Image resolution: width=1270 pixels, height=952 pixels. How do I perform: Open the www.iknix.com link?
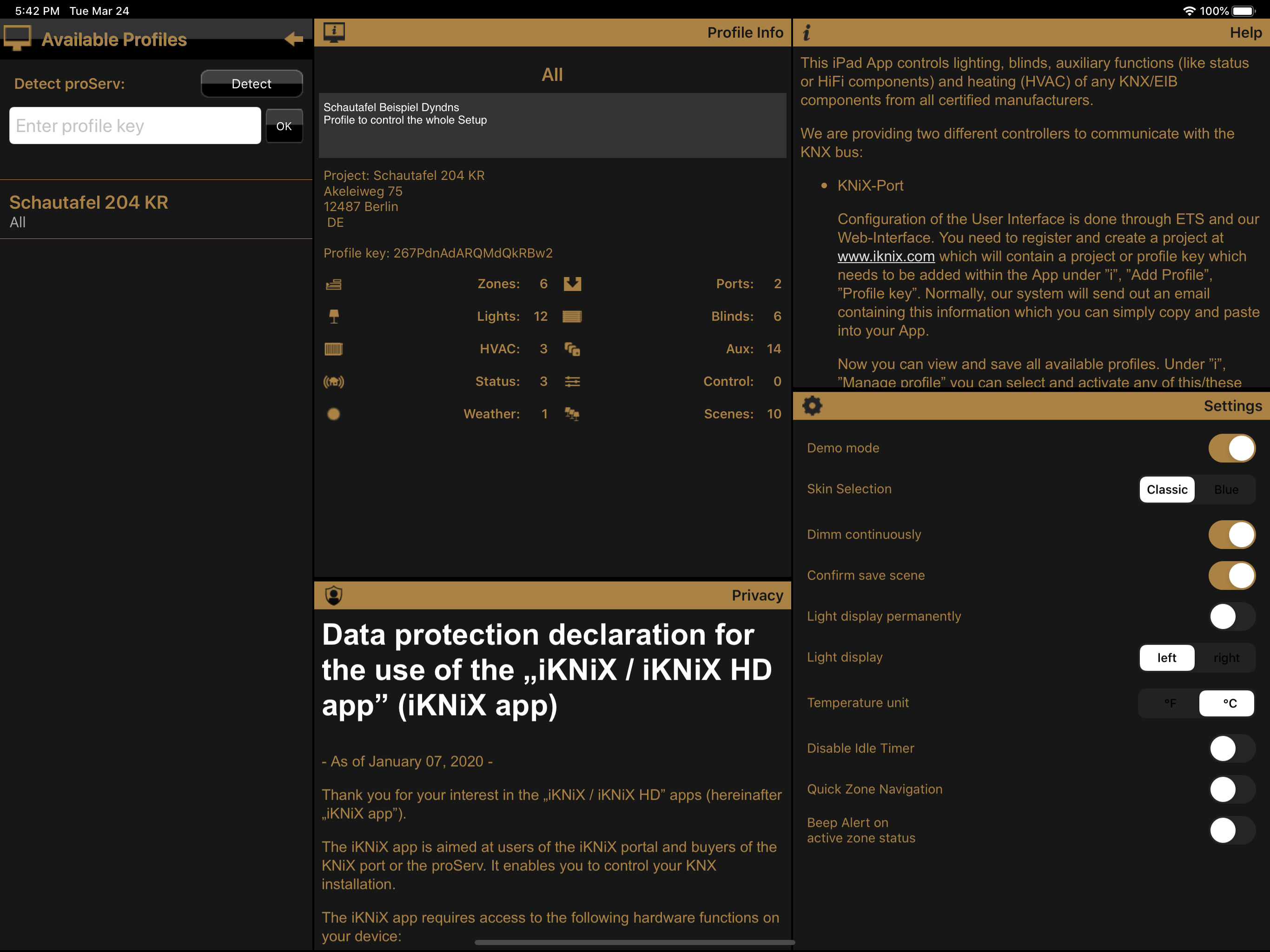pyautogui.click(x=886, y=256)
